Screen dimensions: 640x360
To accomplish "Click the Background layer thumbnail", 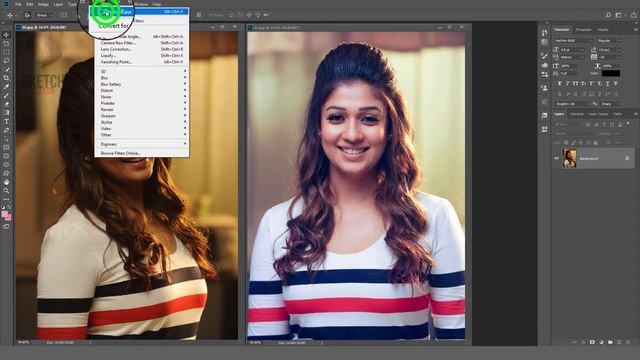I will click(x=569, y=158).
